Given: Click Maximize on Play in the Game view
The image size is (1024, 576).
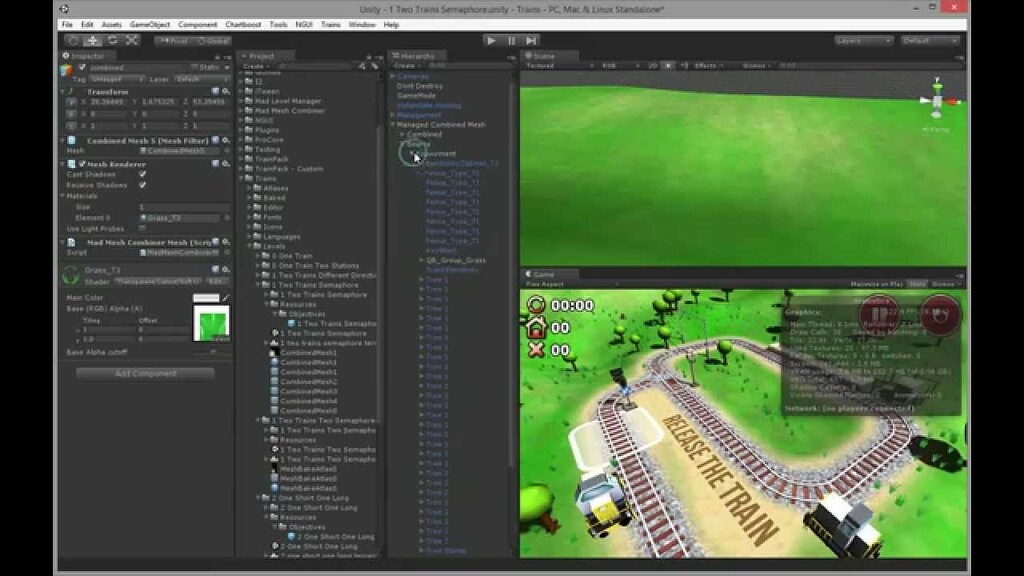Looking at the screenshot, I should pyautogui.click(x=878, y=285).
